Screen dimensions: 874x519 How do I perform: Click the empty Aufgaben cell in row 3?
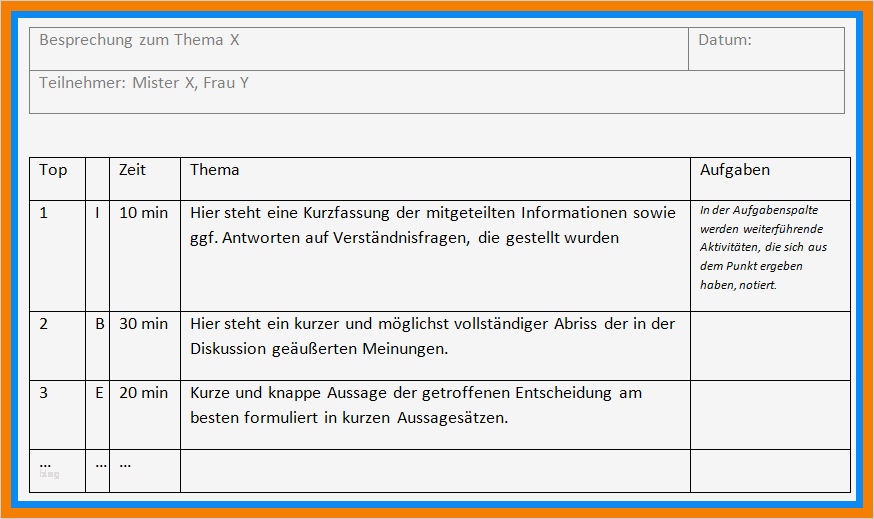coord(770,415)
